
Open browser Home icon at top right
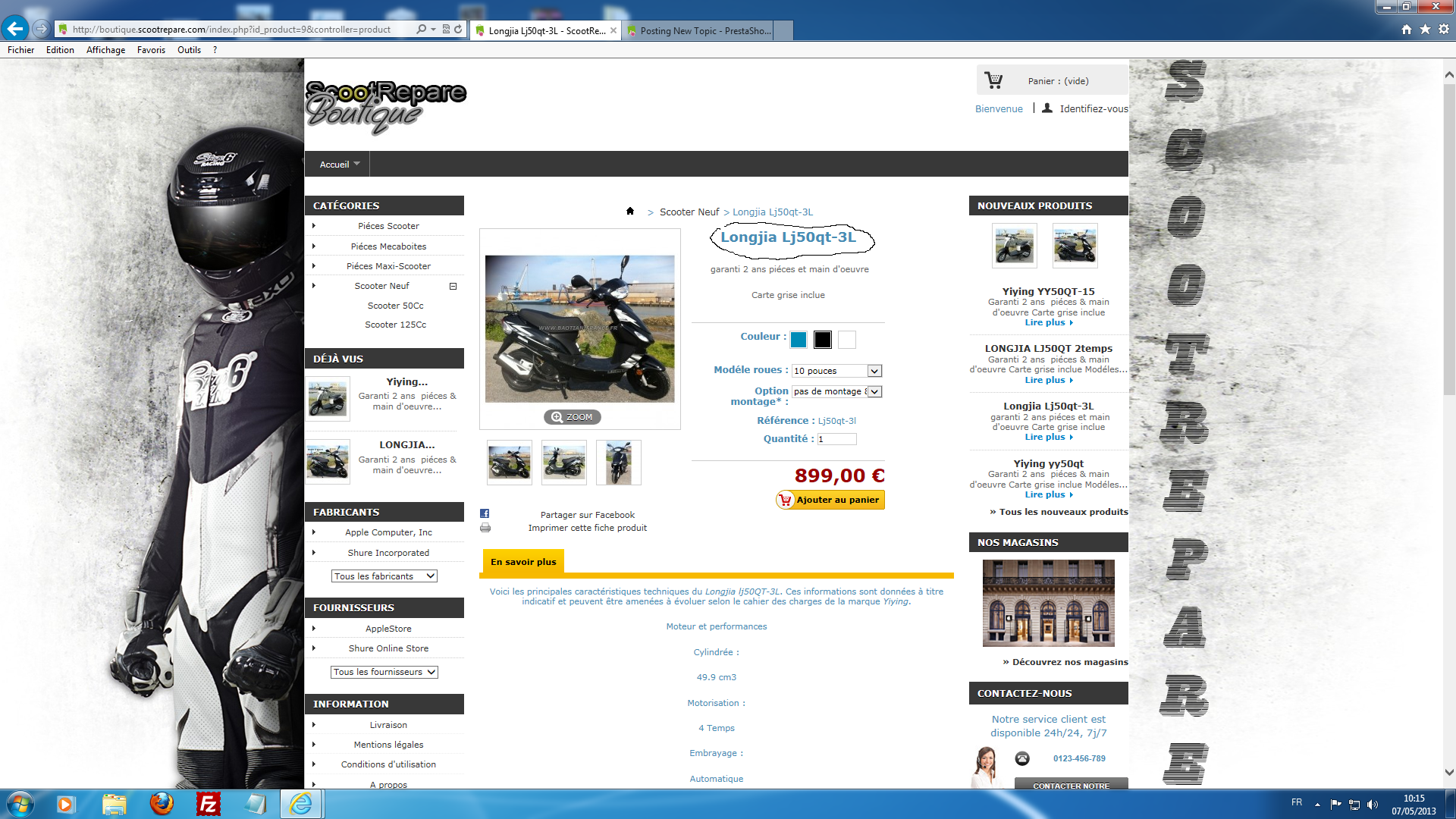[x=1407, y=30]
